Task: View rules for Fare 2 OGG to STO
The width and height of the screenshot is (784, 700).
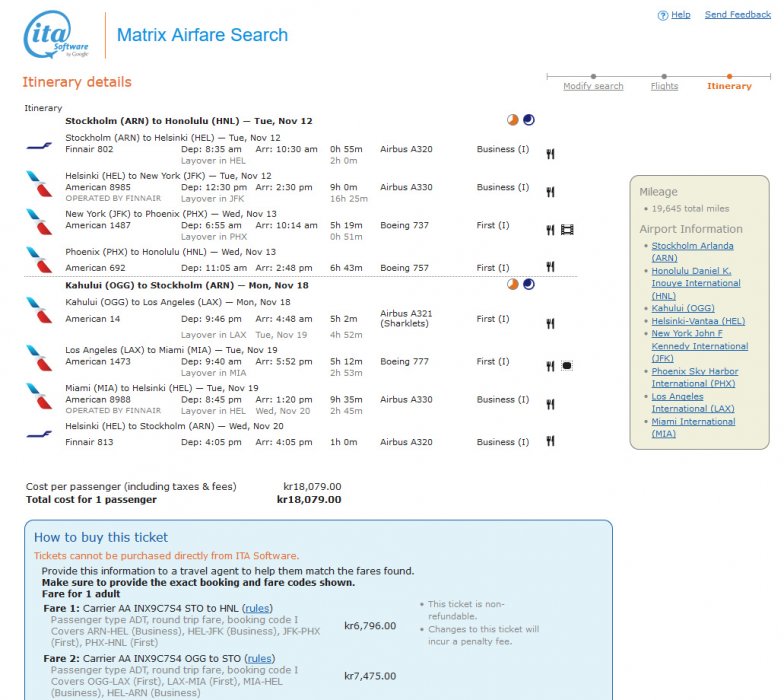Action: (259, 658)
